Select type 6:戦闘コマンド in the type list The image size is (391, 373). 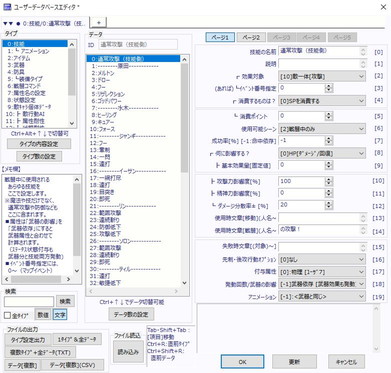pos(35,86)
